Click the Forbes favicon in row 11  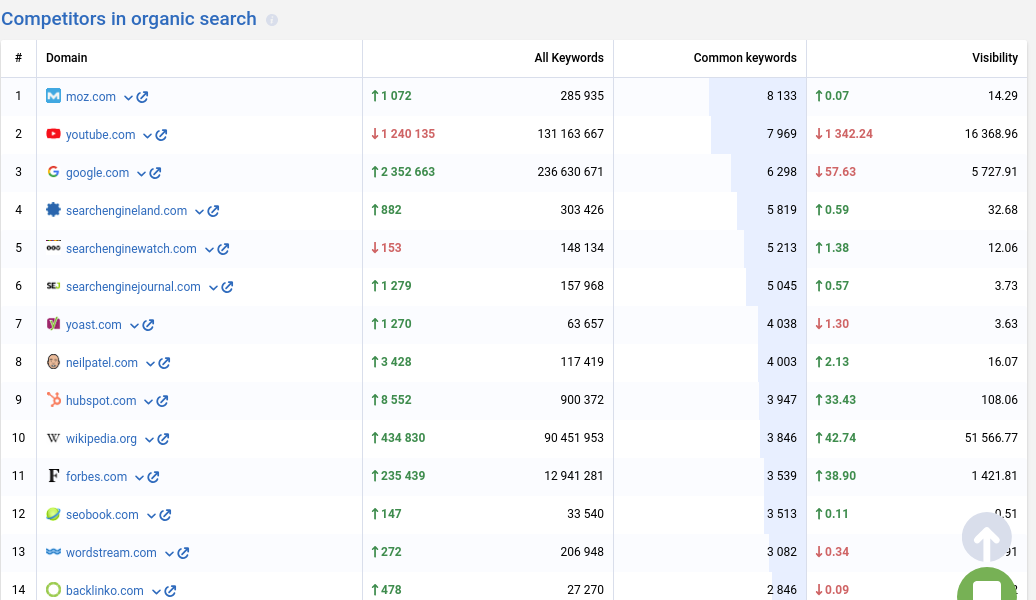[54, 476]
